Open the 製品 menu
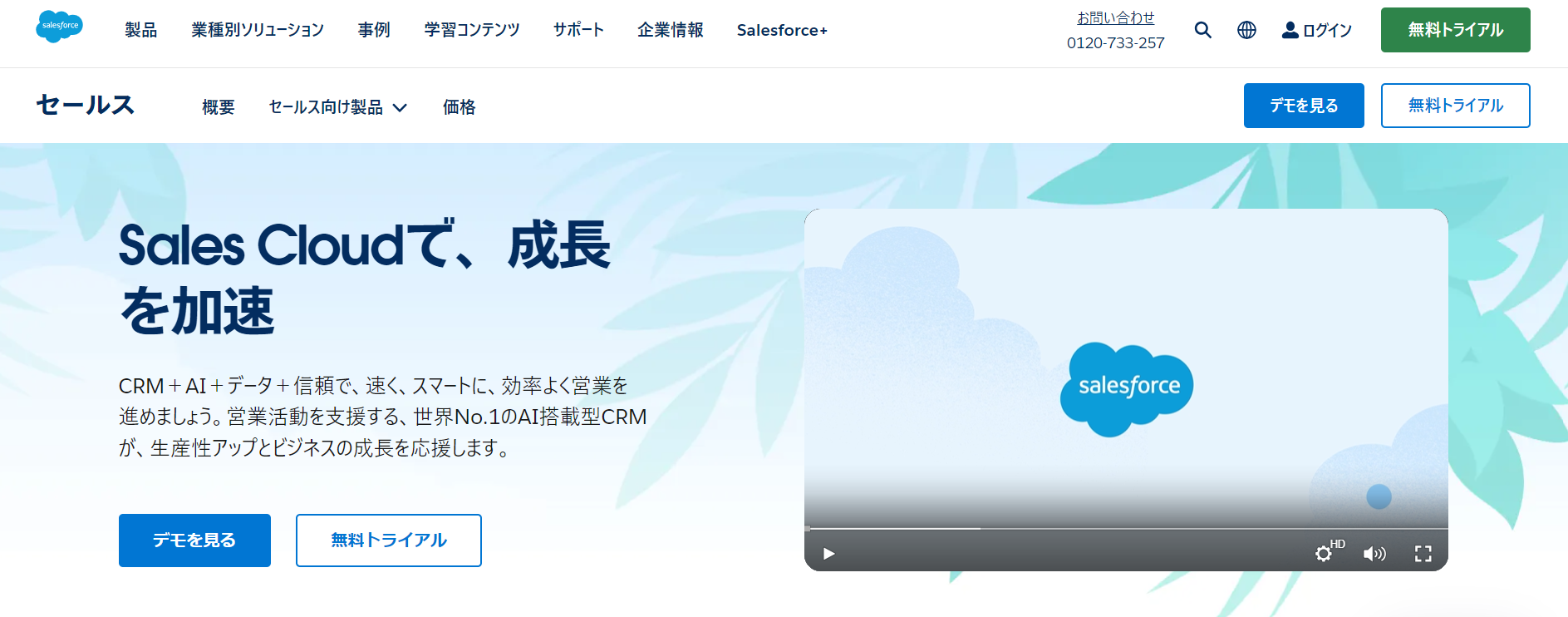Image resolution: width=1568 pixels, height=617 pixels. 141,30
